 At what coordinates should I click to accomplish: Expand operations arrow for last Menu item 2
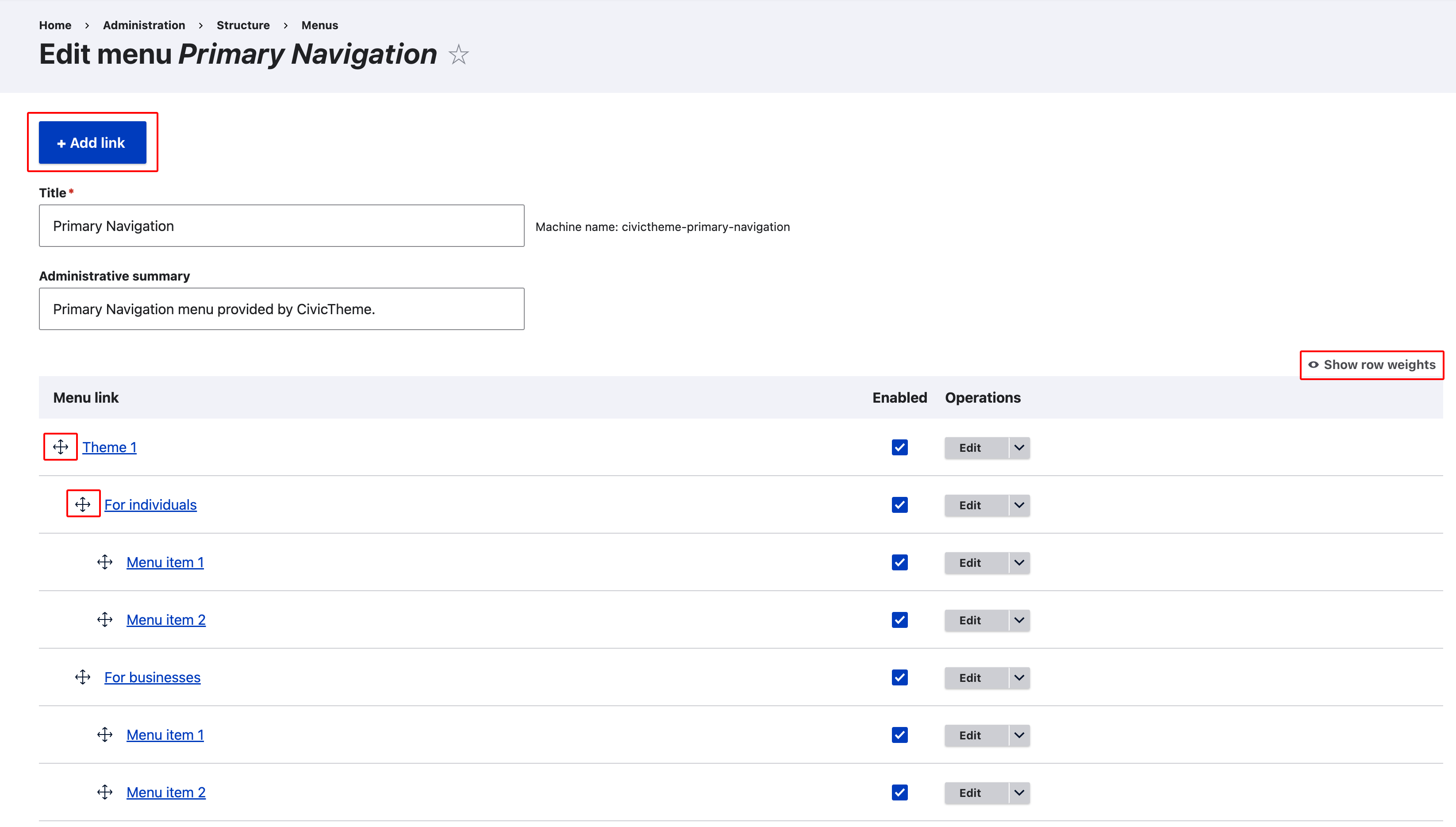pos(1019,792)
